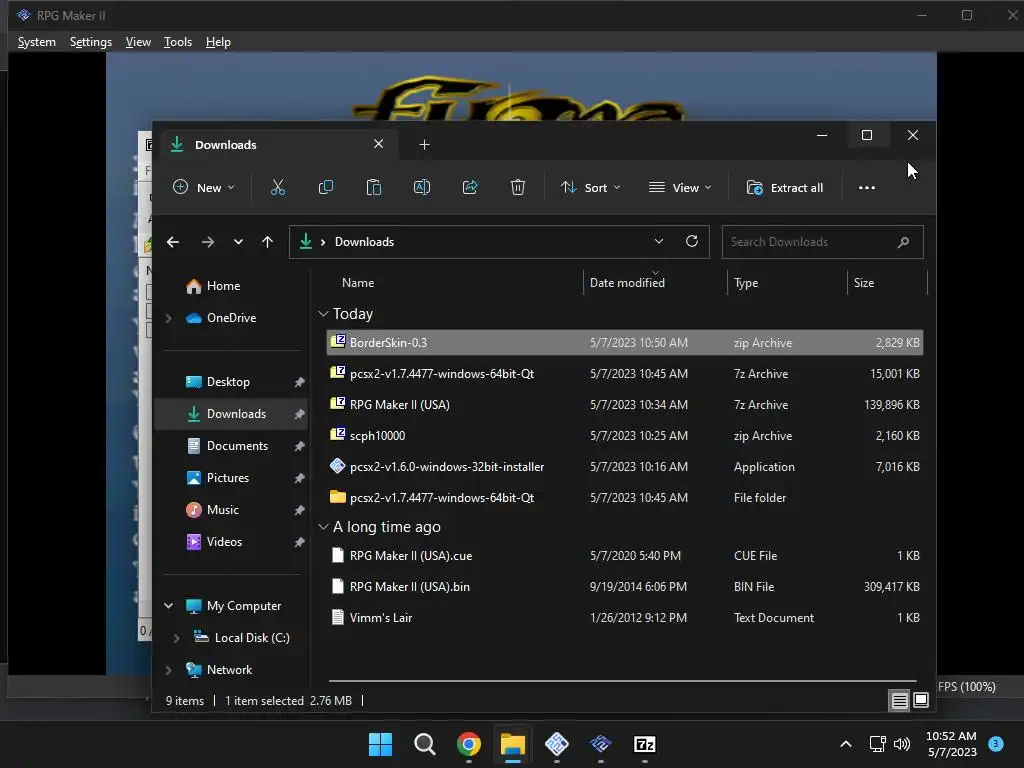Image resolution: width=1024 pixels, height=768 pixels.
Task: Open the Tools menu in RPG Maker II
Action: tap(178, 42)
